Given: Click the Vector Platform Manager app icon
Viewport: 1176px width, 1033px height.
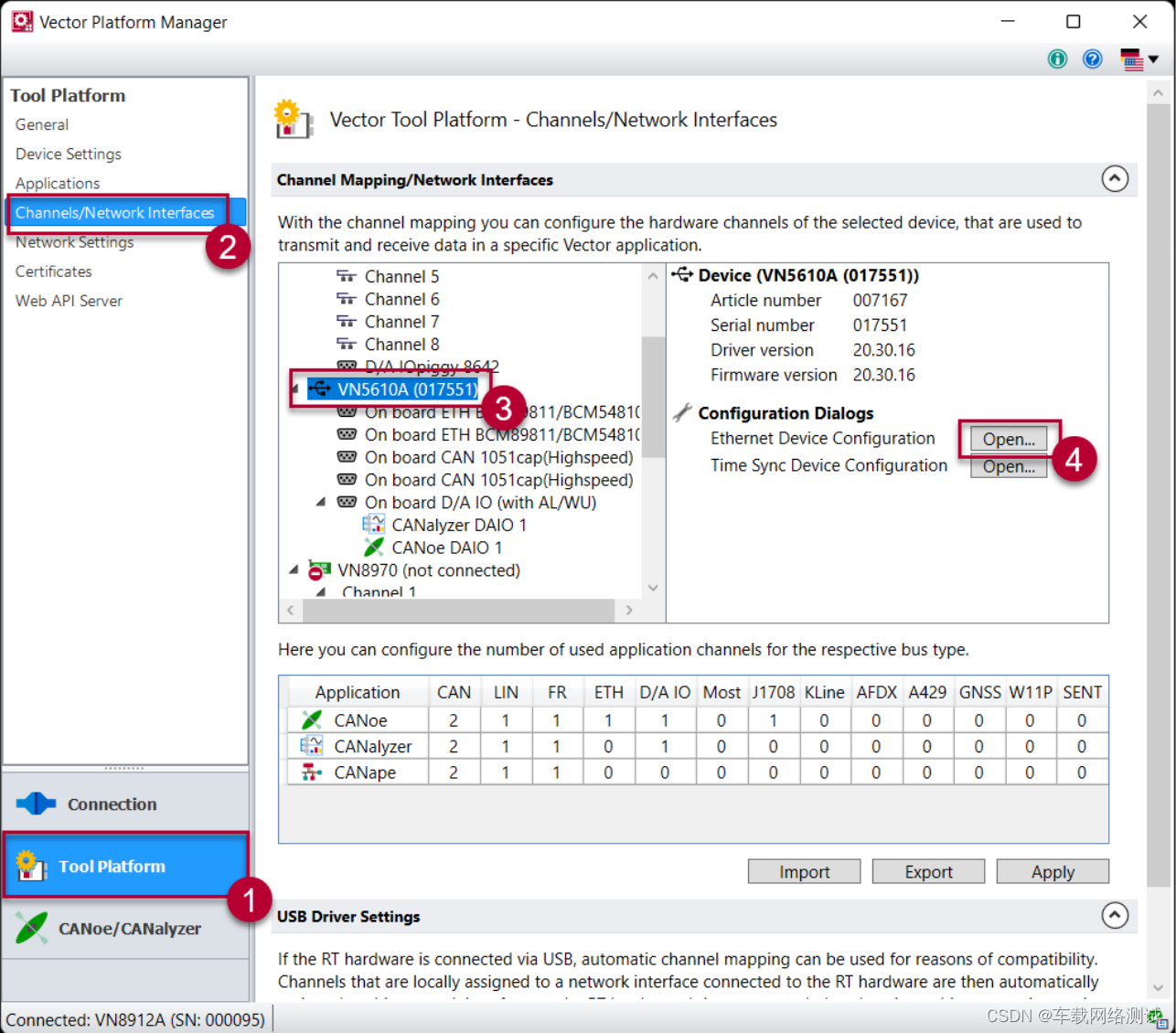Looking at the screenshot, I should (22, 22).
